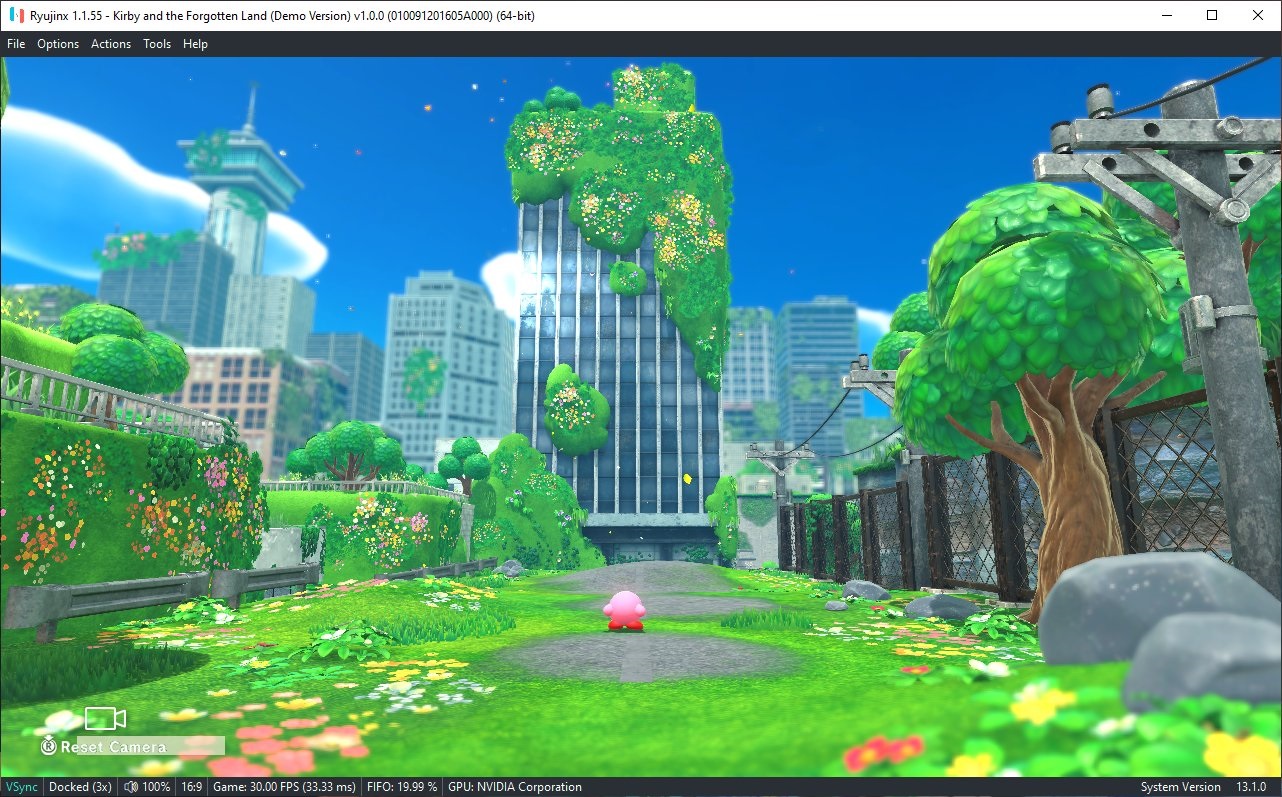
Task: Click the Game FPS readout in status bar
Action: [284, 787]
